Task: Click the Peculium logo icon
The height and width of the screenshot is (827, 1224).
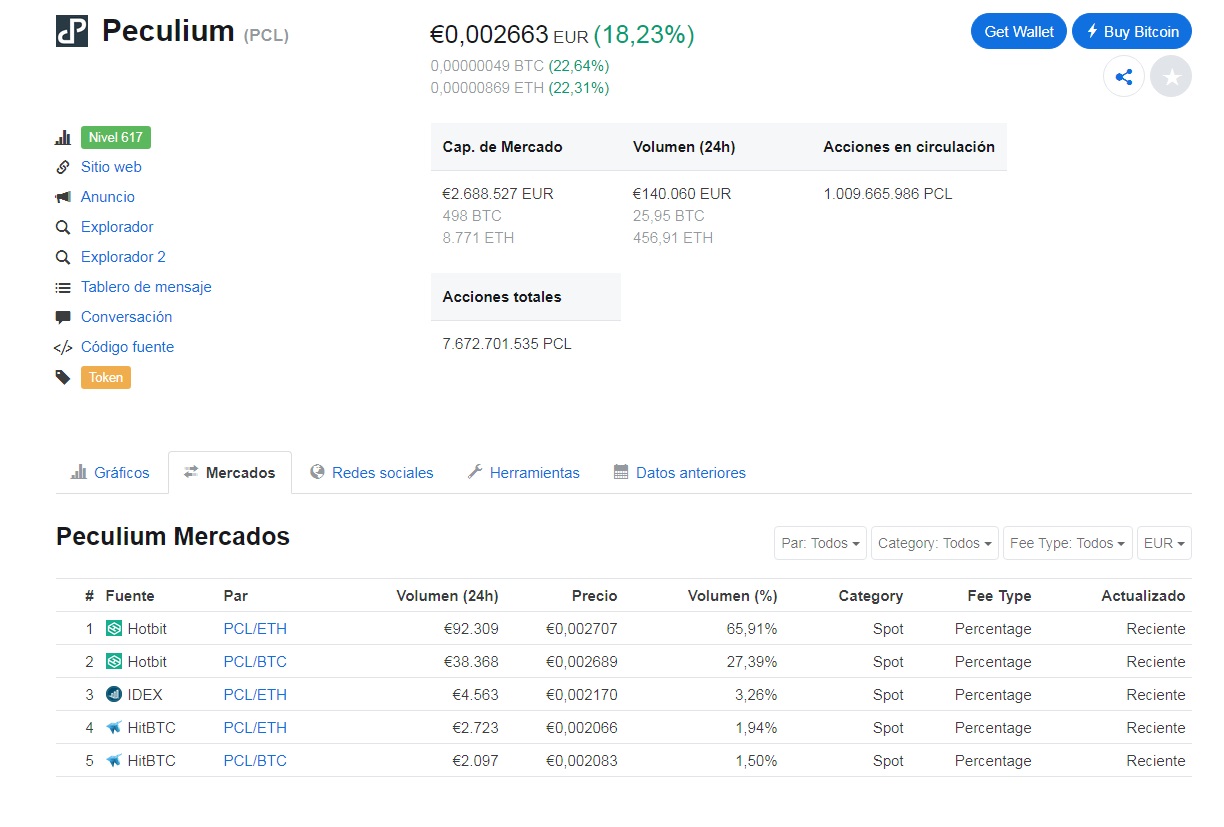Action: 72,32
